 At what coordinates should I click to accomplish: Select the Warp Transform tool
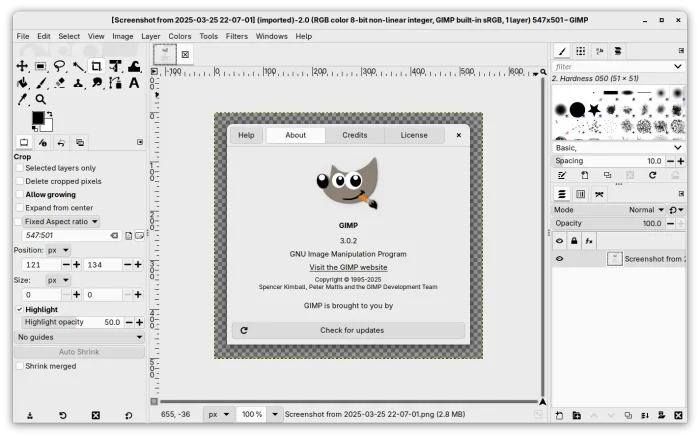point(134,67)
